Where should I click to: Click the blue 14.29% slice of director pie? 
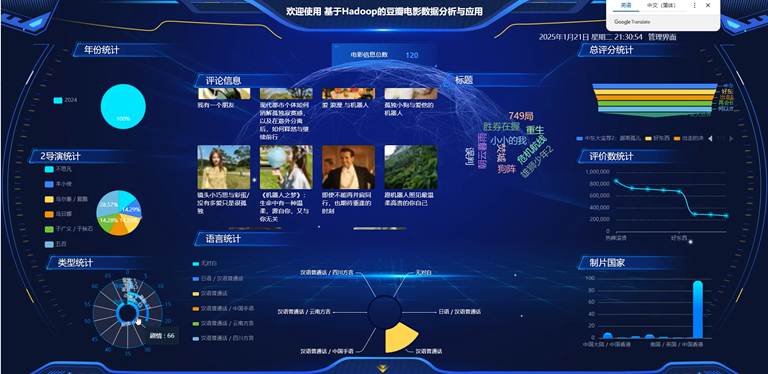tap(131, 210)
